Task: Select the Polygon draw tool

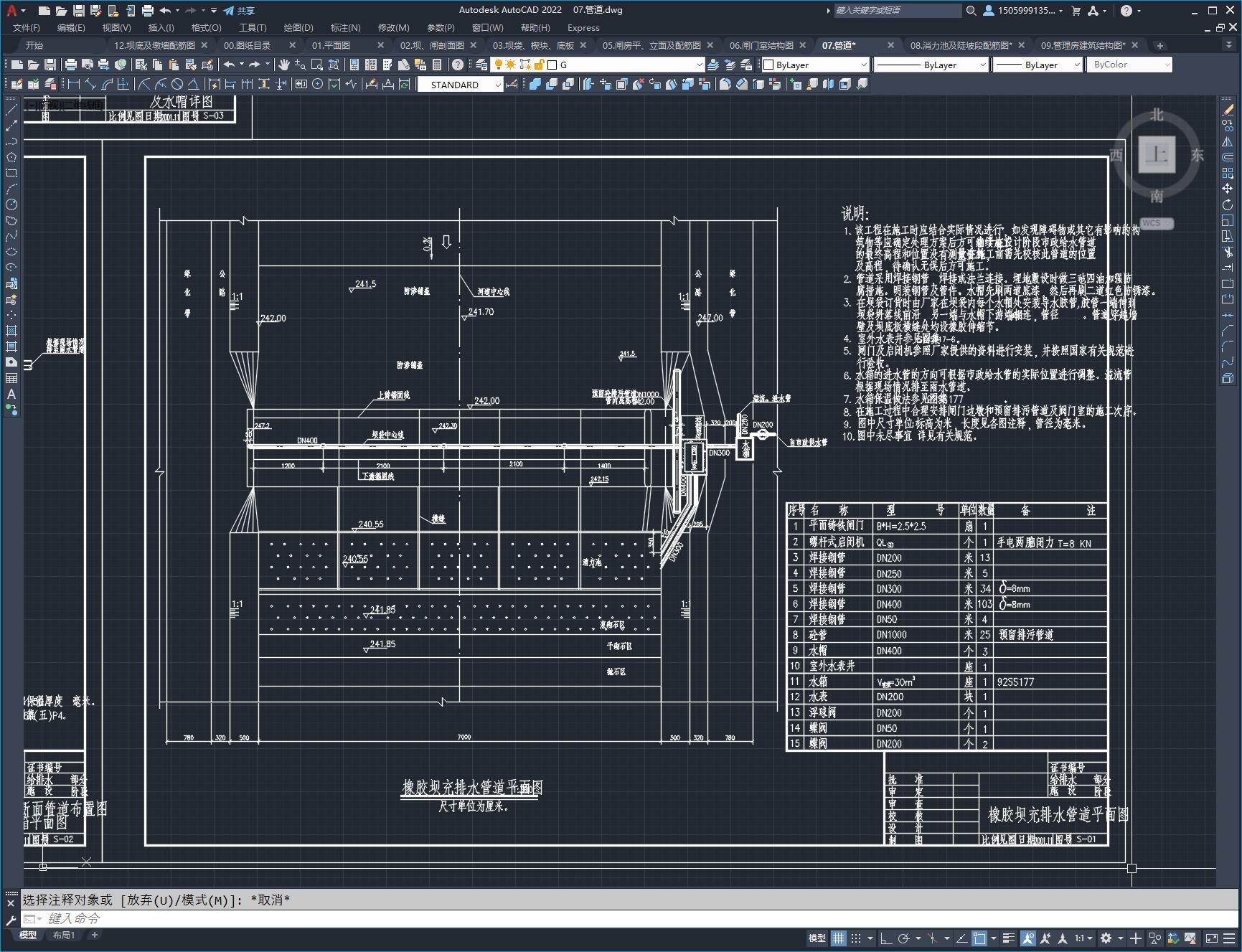Action: (11, 157)
